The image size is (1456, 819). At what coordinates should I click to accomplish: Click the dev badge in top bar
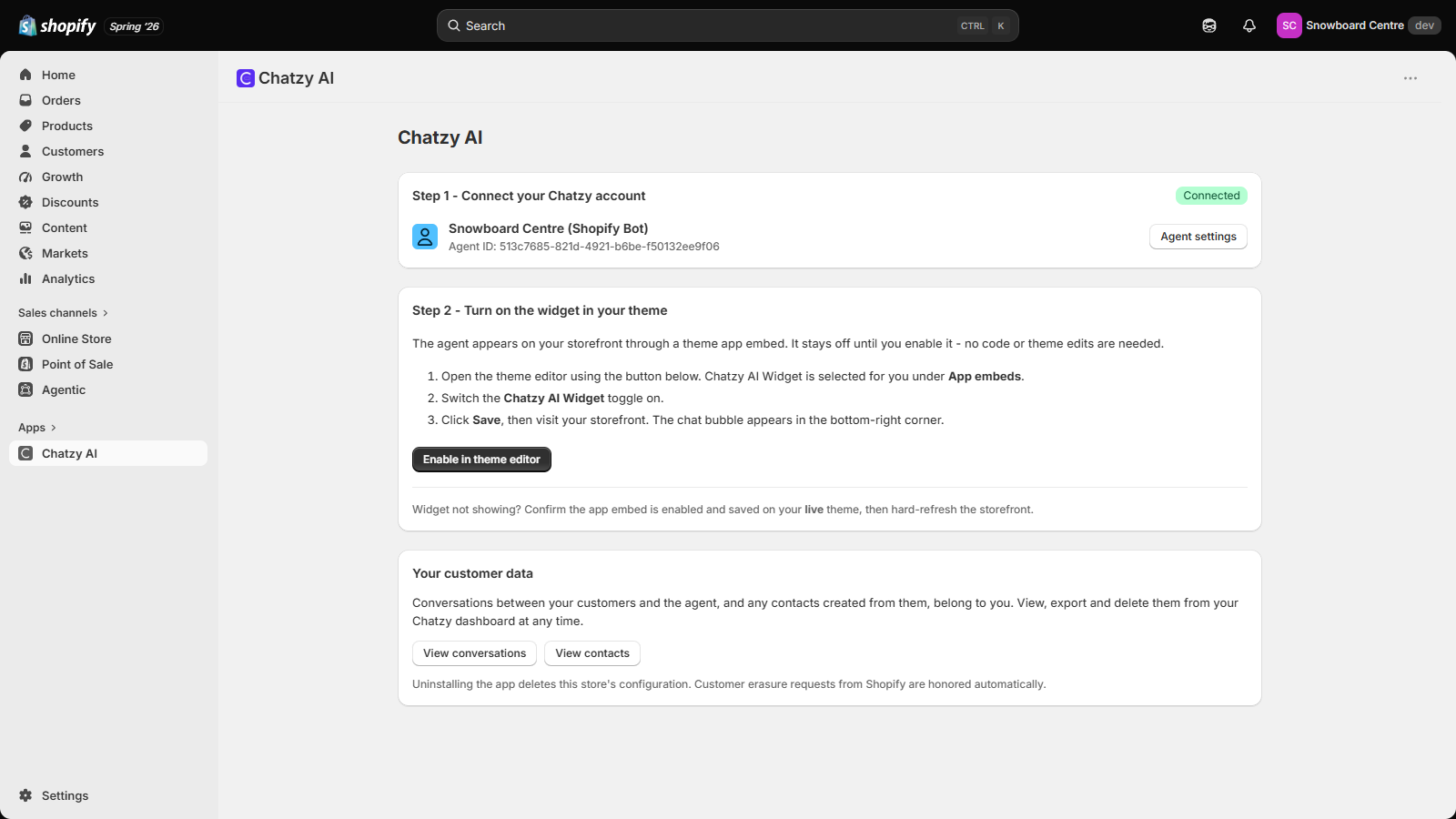click(1424, 25)
